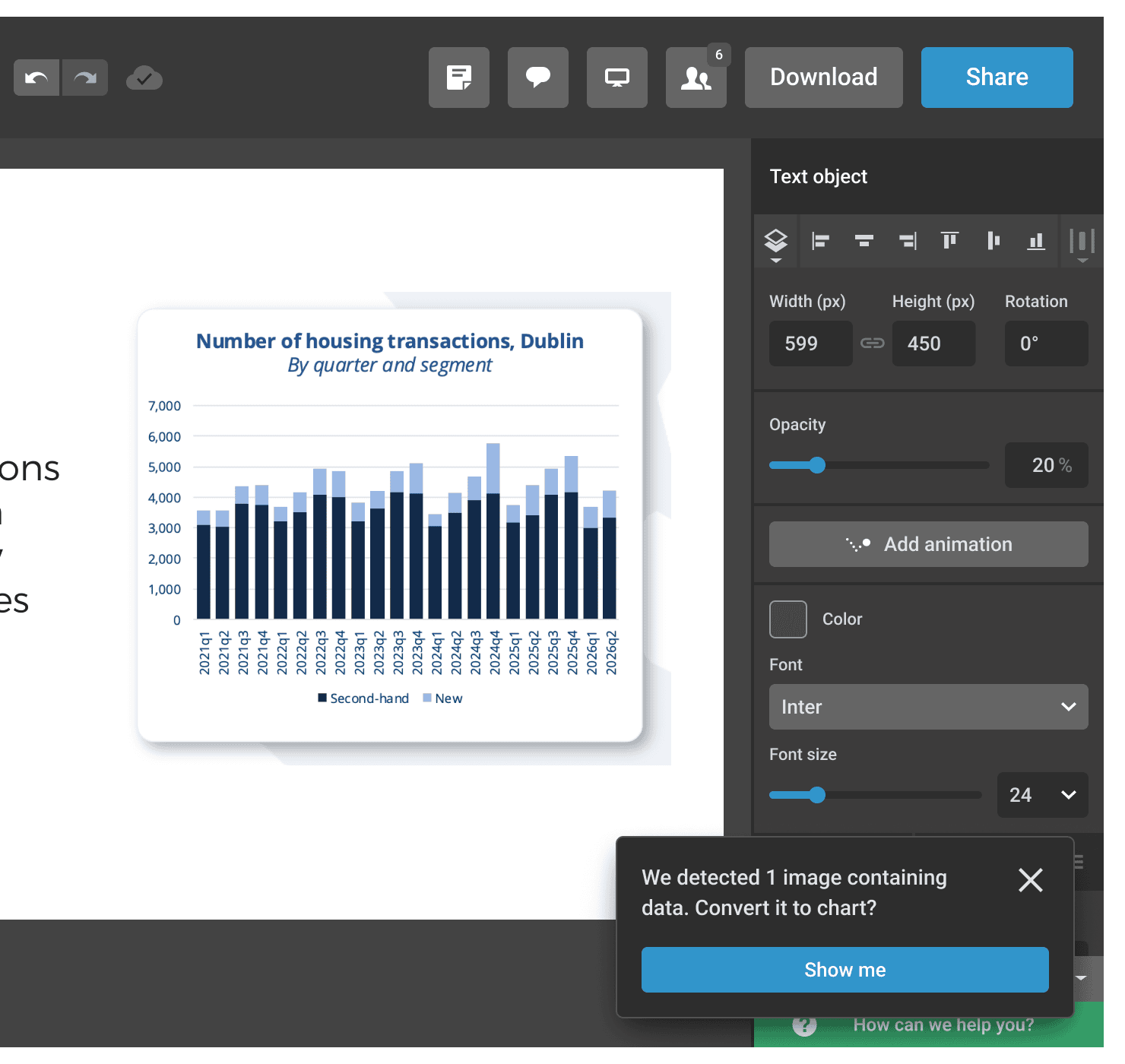Align object to the bottom
This screenshot has height=1064, width=1125.
[x=1036, y=241]
